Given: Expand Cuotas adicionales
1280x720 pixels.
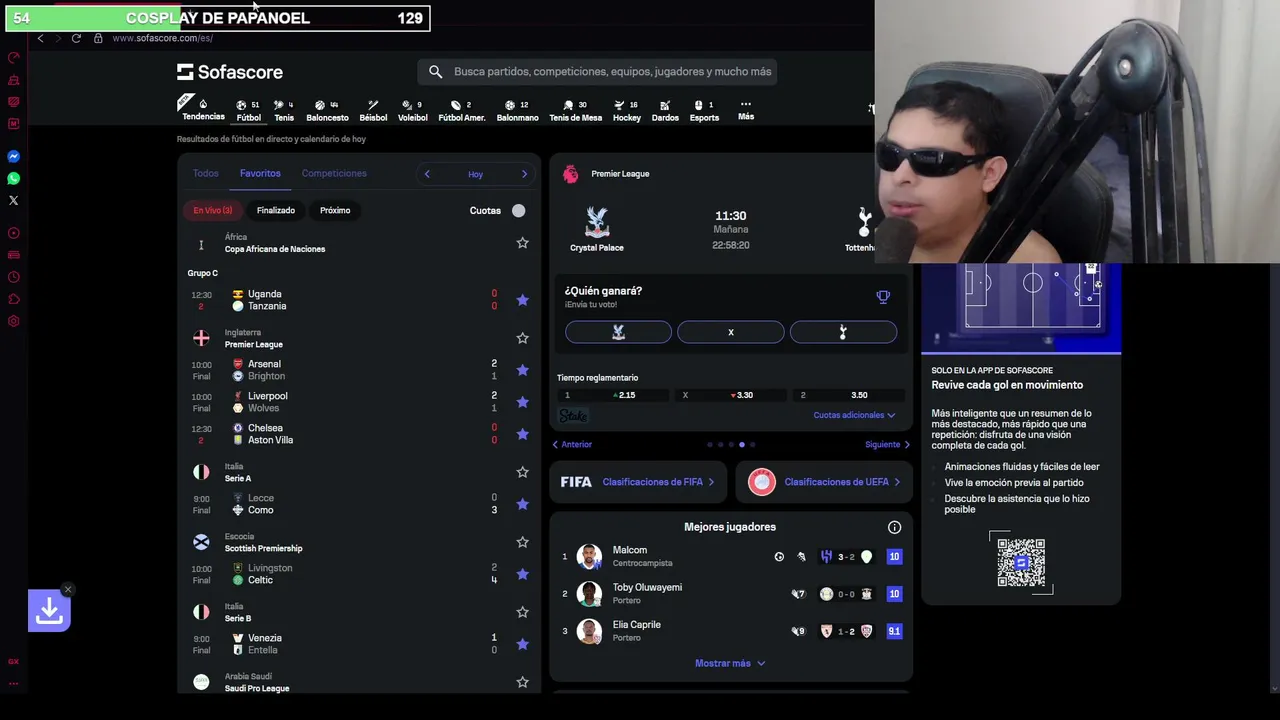Looking at the screenshot, I should pos(854,415).
